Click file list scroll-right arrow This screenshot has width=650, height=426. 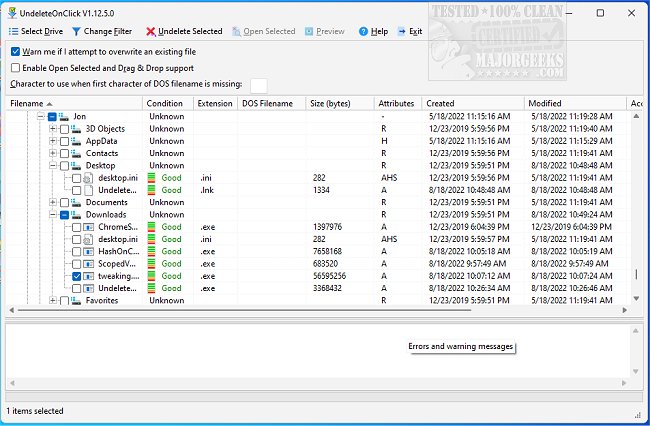click(625, 310)
